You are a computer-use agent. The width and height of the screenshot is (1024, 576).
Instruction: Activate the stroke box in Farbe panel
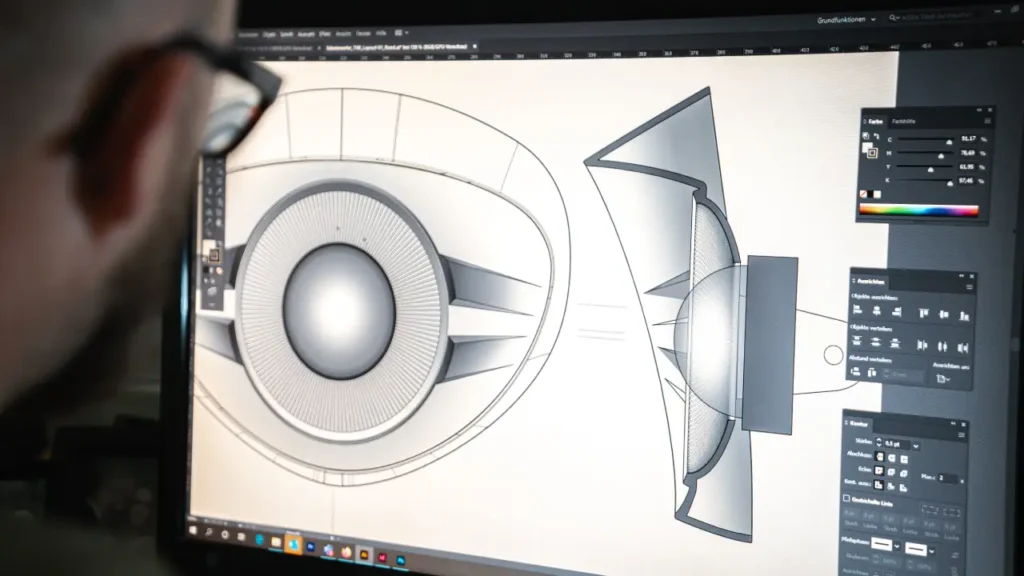(x=871, y=154)
